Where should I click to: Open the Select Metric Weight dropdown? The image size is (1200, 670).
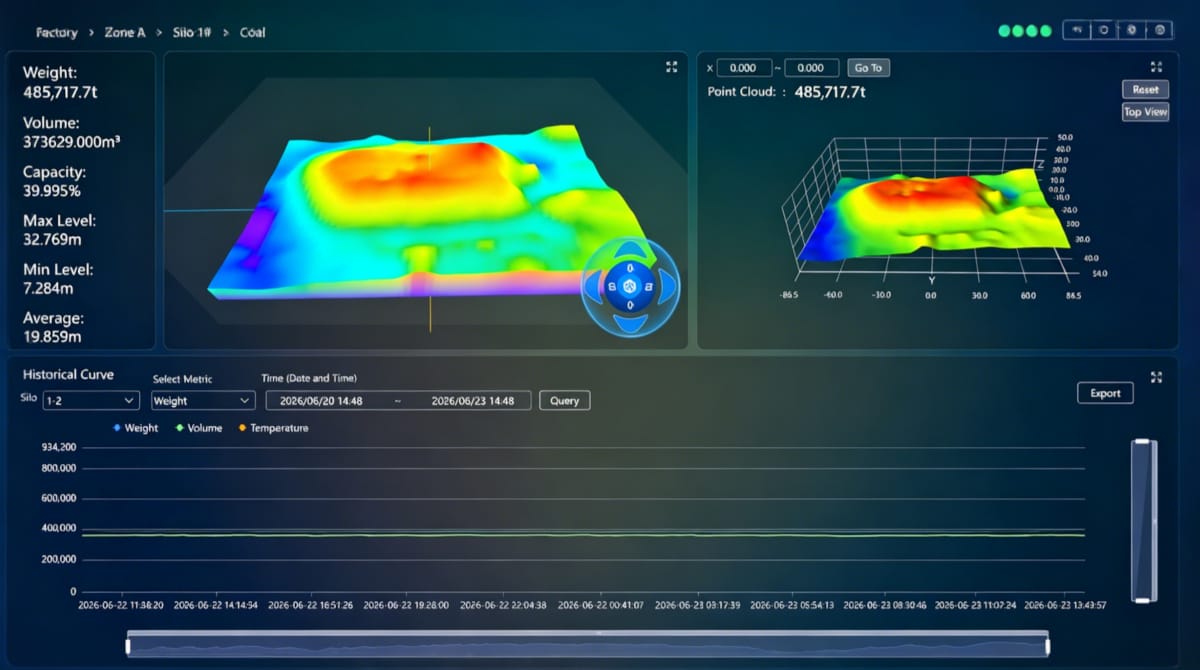click(203, 400)
